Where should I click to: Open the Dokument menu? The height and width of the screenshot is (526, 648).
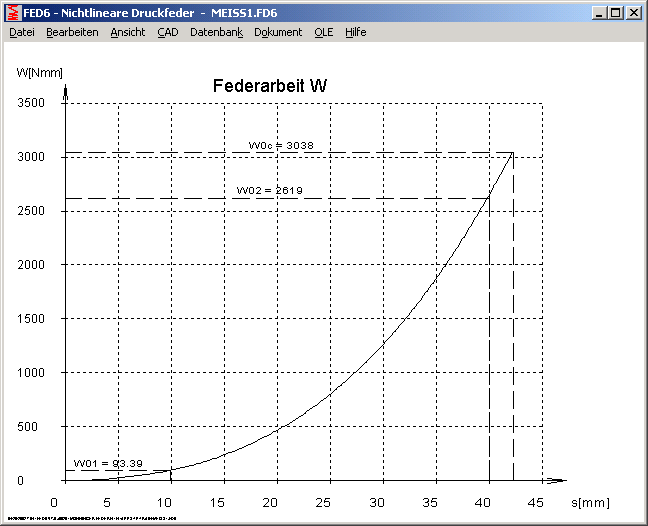point(278,32)
